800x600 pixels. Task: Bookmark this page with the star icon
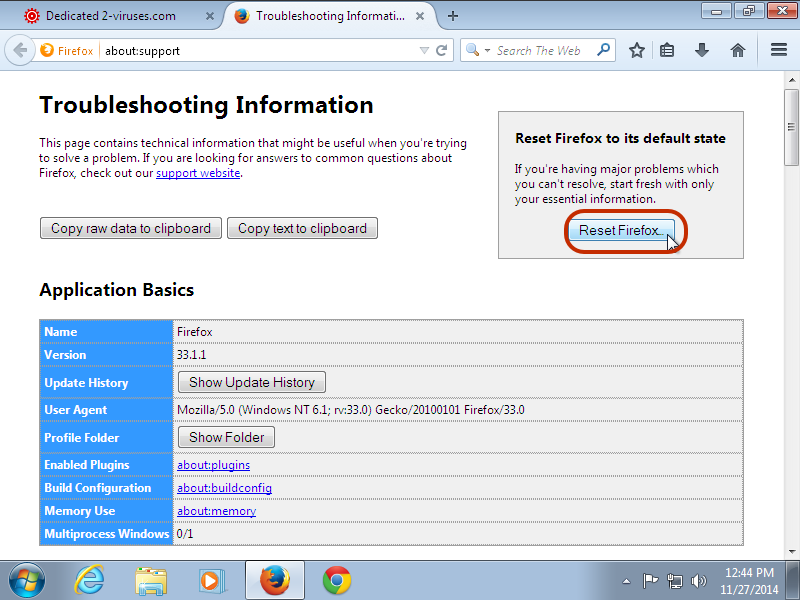pos(636,50)
